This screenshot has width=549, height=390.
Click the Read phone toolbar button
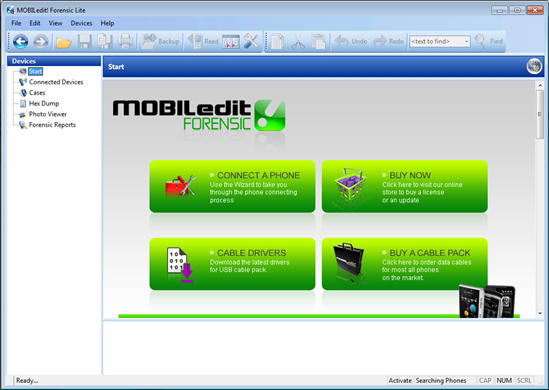click(x=203, y=41)
